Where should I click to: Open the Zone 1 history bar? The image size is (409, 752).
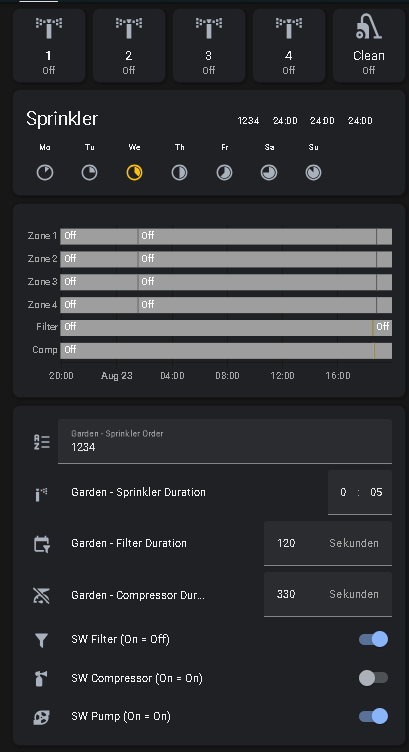pyautogui.click(x=226, y=236)
